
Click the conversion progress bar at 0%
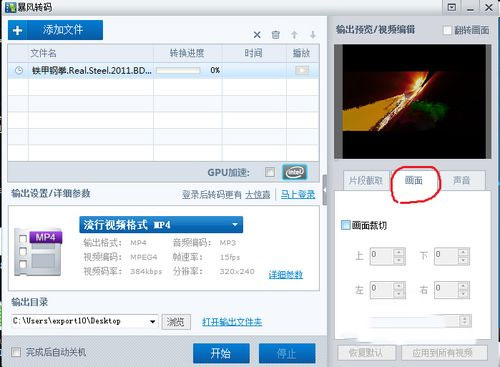point(178,70)
